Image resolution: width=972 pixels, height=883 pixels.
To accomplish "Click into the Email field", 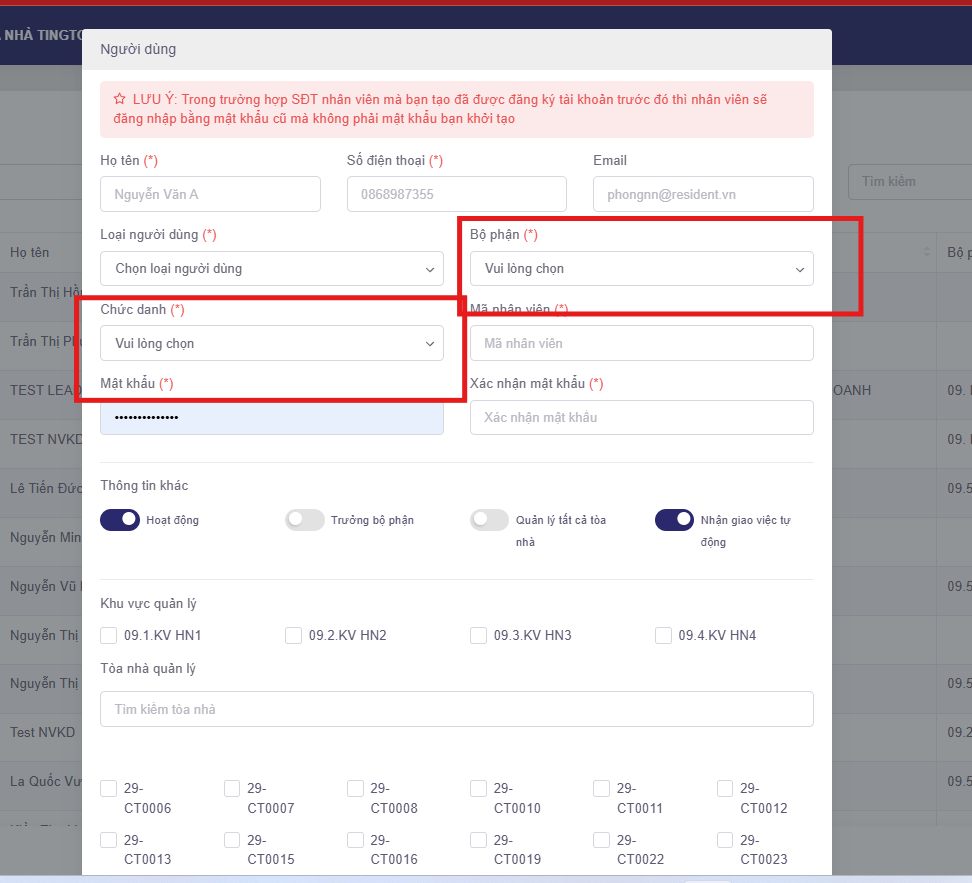I will coord(703,194).
